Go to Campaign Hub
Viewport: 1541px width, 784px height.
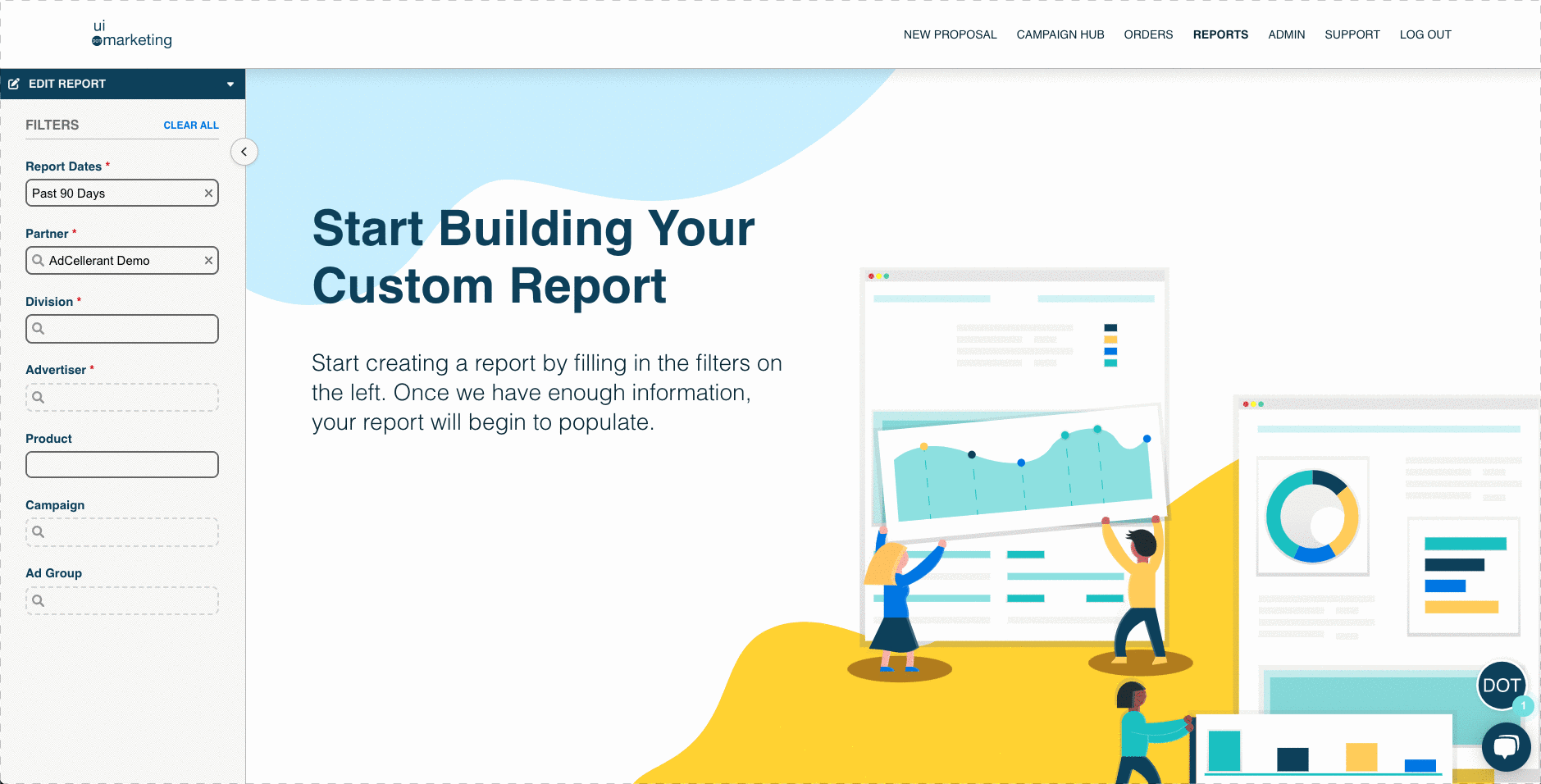1060,34
